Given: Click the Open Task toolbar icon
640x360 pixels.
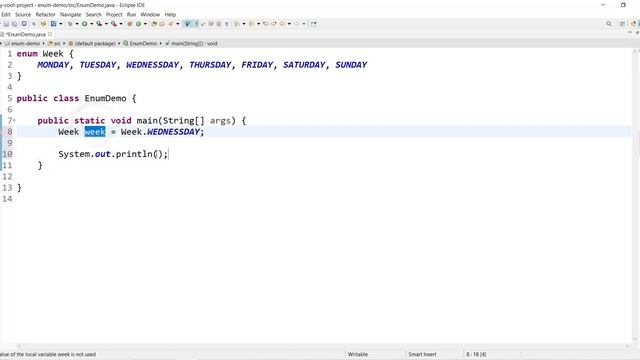Looking at the screenshot, I should point(162,24).
